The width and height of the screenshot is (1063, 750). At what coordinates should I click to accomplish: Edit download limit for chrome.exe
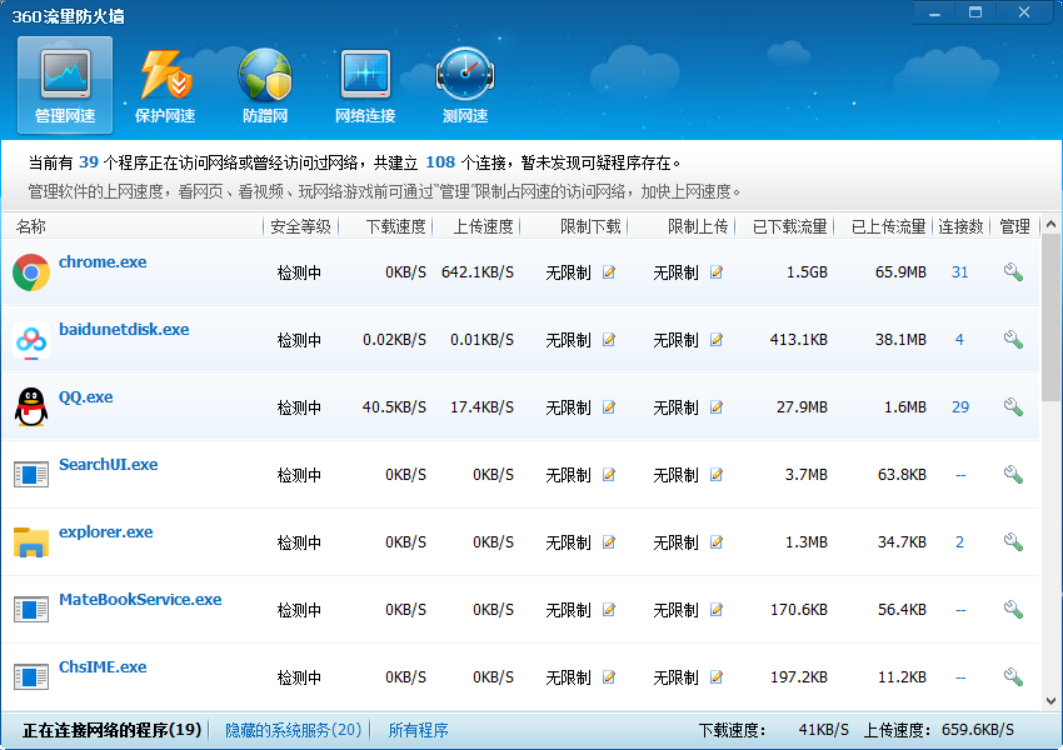click(x=609, y=272)
